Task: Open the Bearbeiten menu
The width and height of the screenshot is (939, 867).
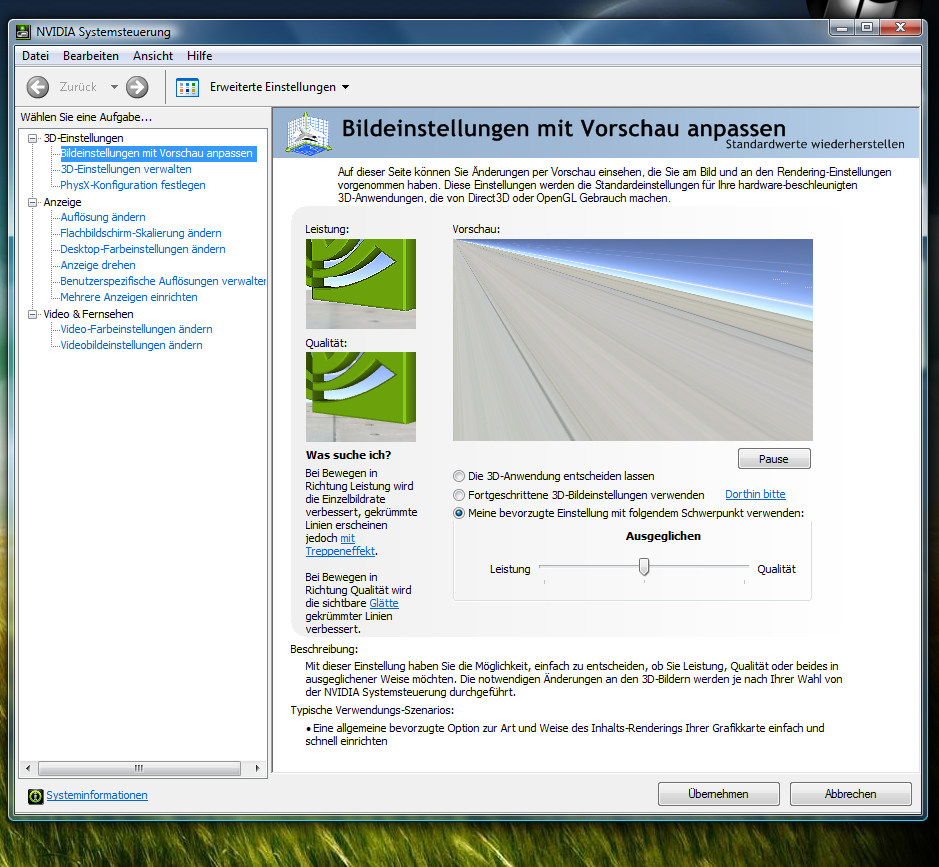Action: coord(91,56)
